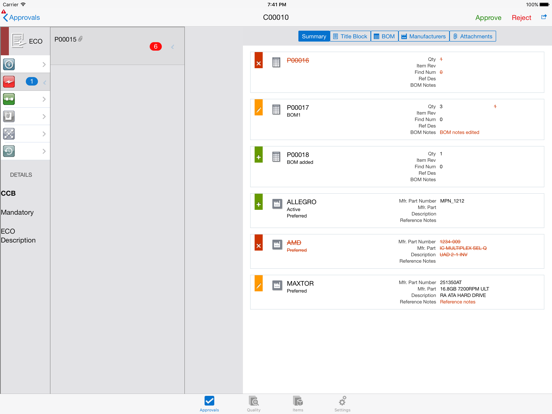Select the red affected items icon
The height and width of the screenshot is (414, 552).
click(x=9, y=82)
